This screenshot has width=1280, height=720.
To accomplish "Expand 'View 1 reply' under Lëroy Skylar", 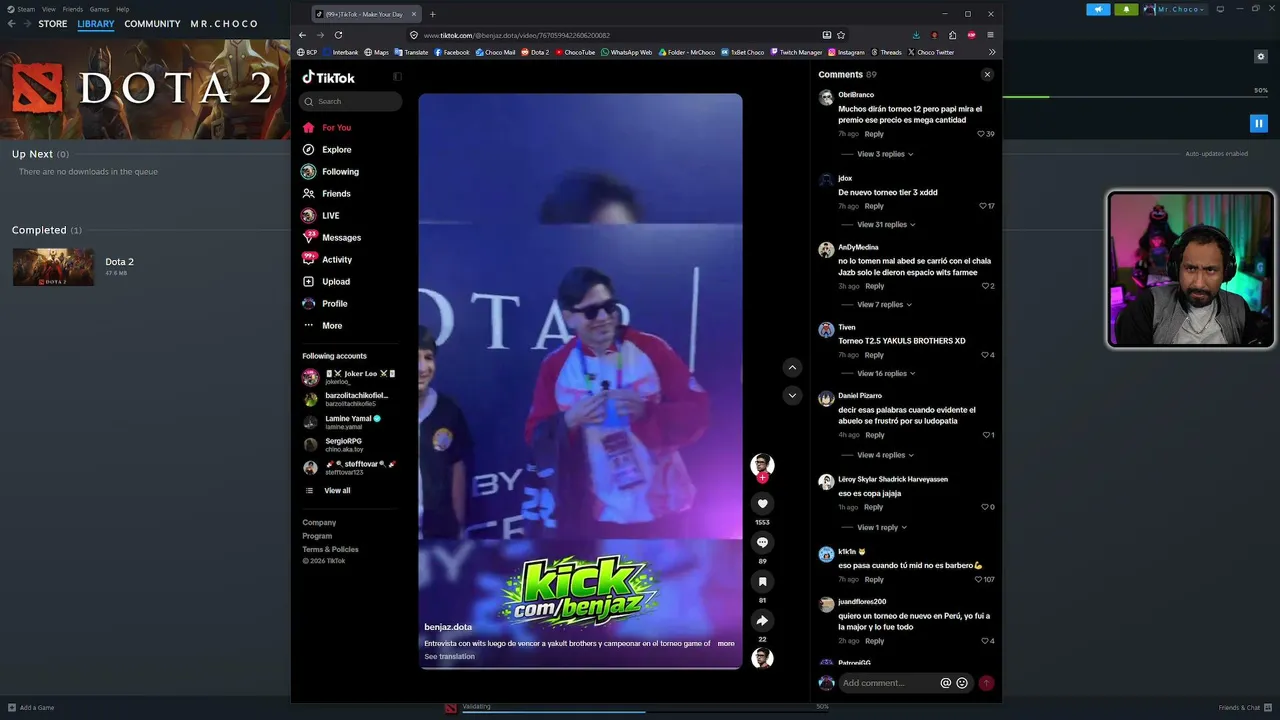I will tap(882, 527).
